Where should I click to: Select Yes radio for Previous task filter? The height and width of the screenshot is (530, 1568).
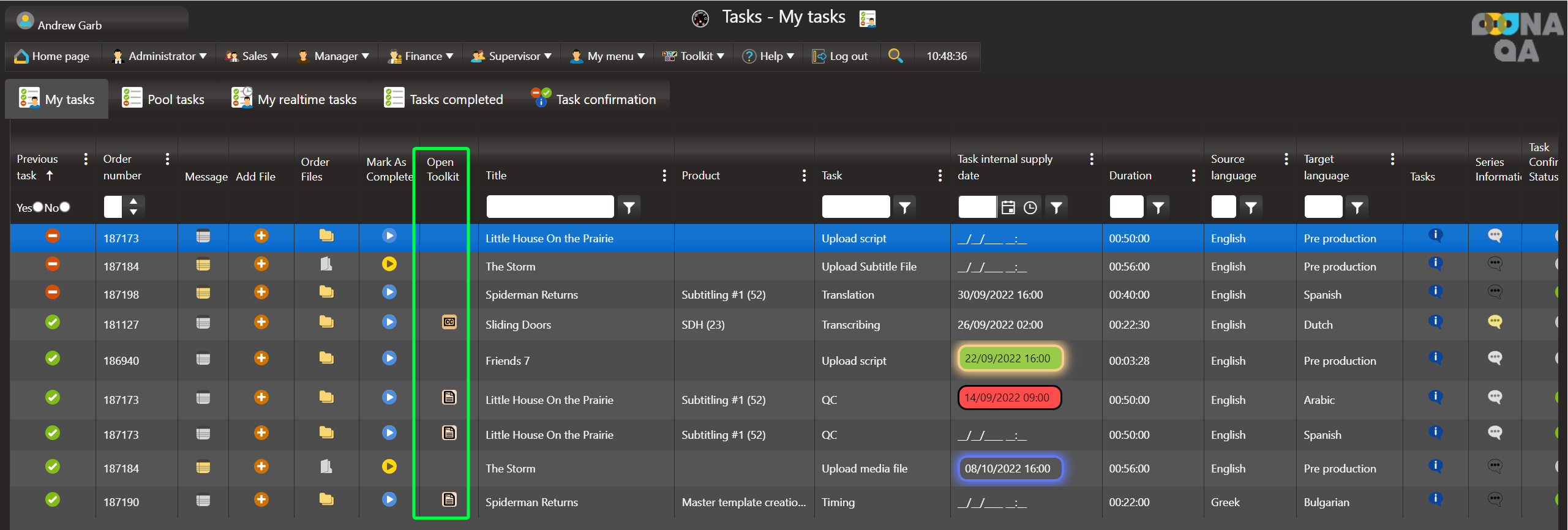pyautogui.click(x=38, y=207)
